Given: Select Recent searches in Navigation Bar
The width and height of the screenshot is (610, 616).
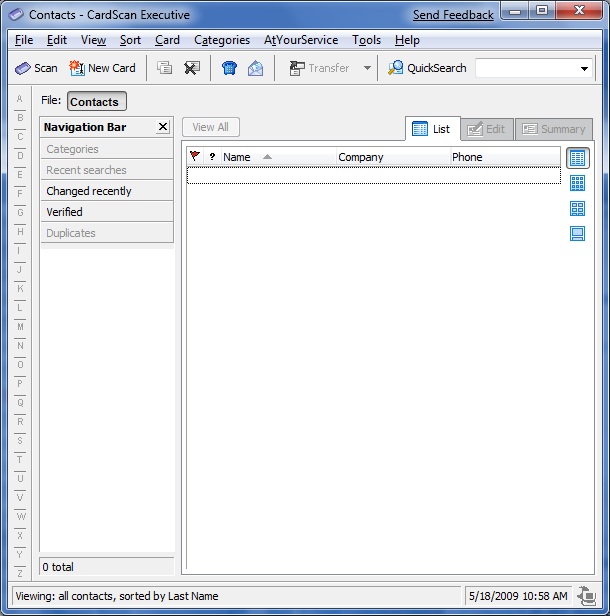Looking at the screenshot, I should [107, 170].
